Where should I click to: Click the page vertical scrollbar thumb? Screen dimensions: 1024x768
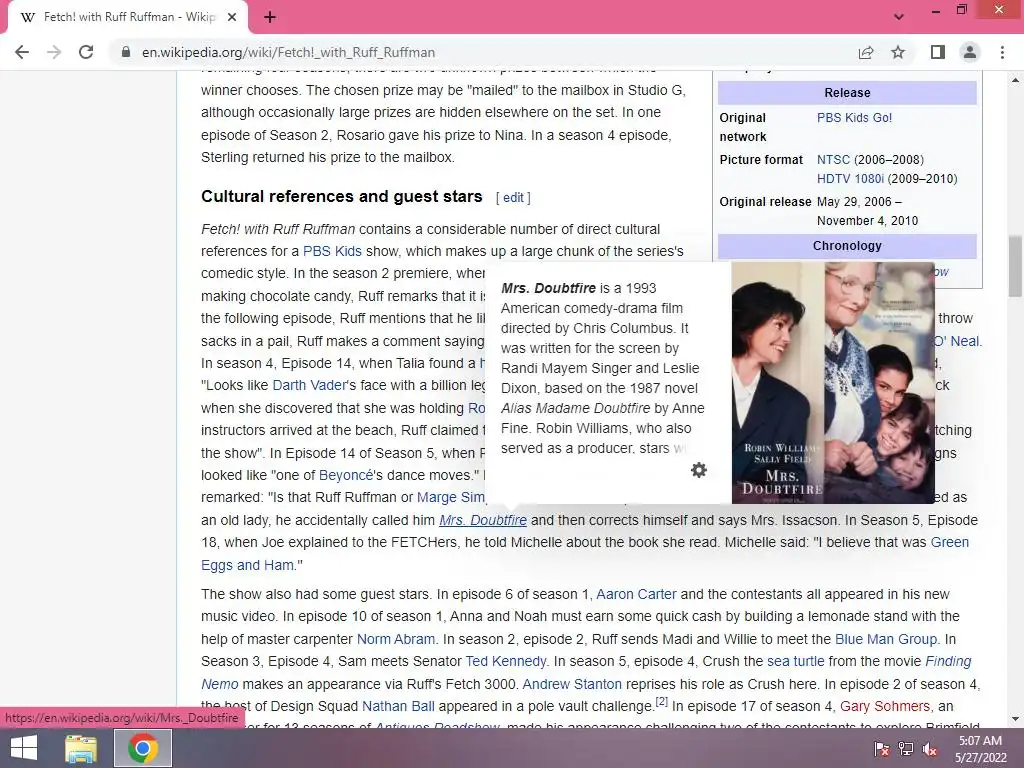point(1015,266)
